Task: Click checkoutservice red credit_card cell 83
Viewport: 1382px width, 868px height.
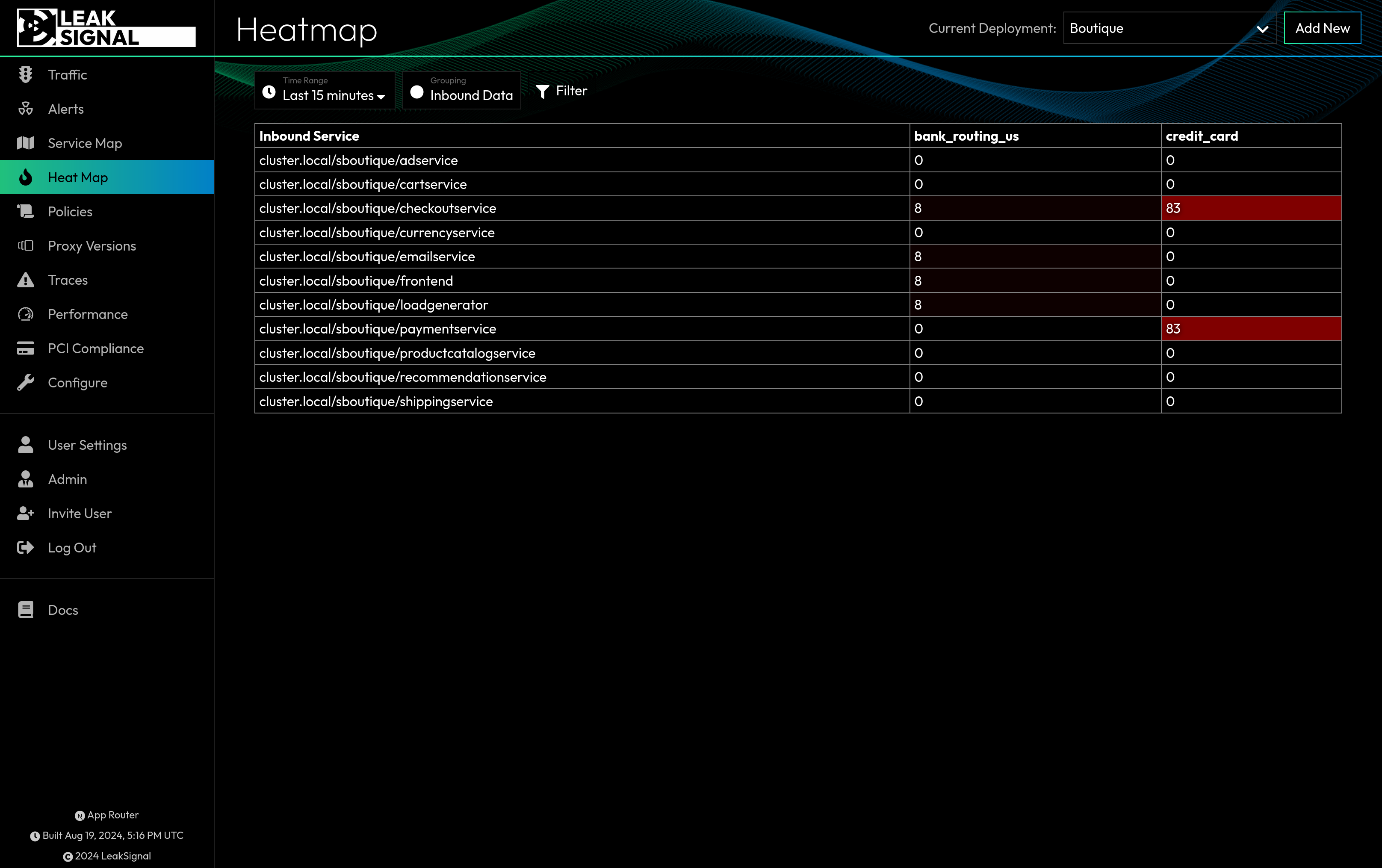Action: pyautogui.click(x=1251, y=208)
